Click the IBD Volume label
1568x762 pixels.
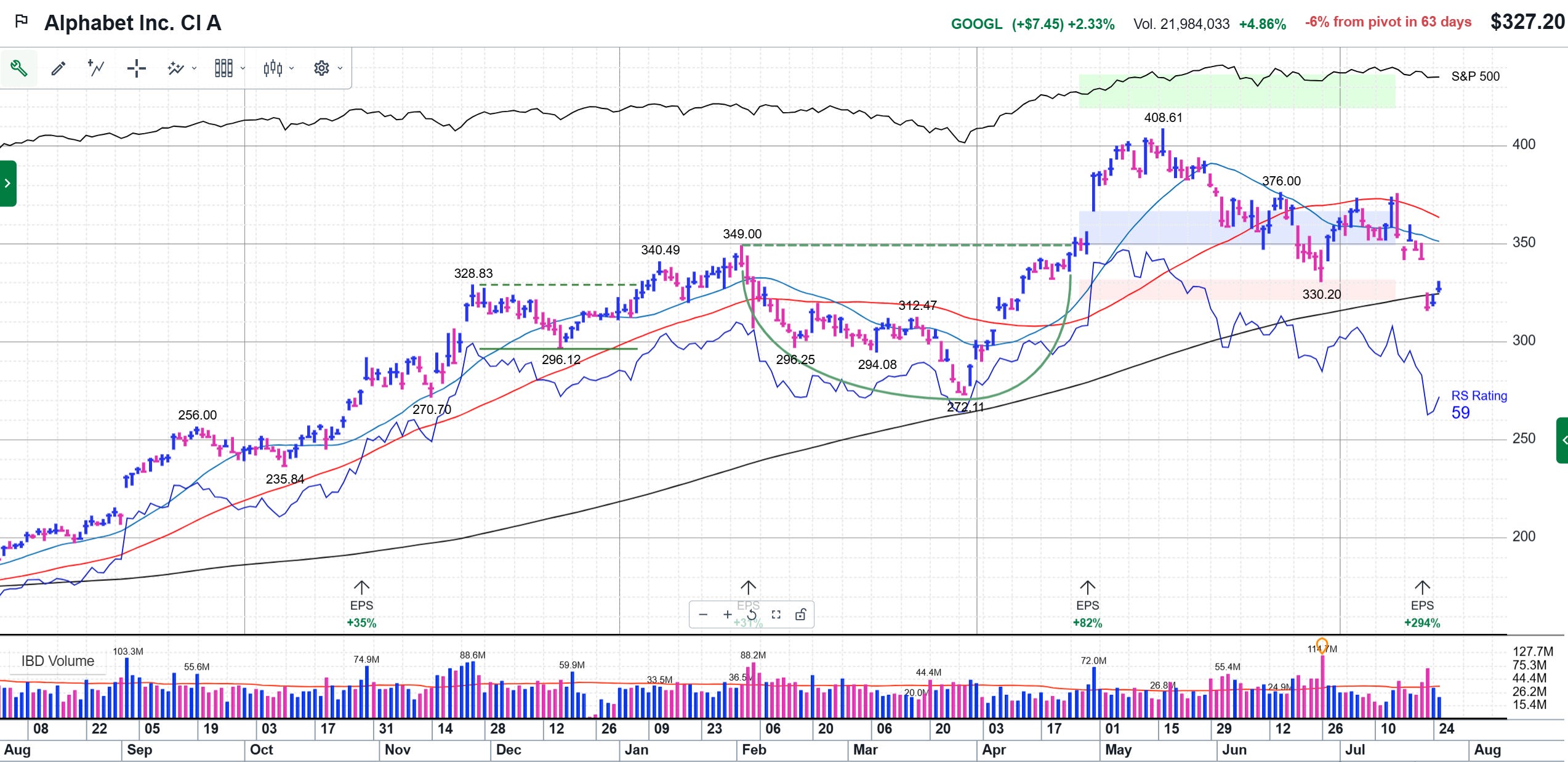tap(58, 661)
